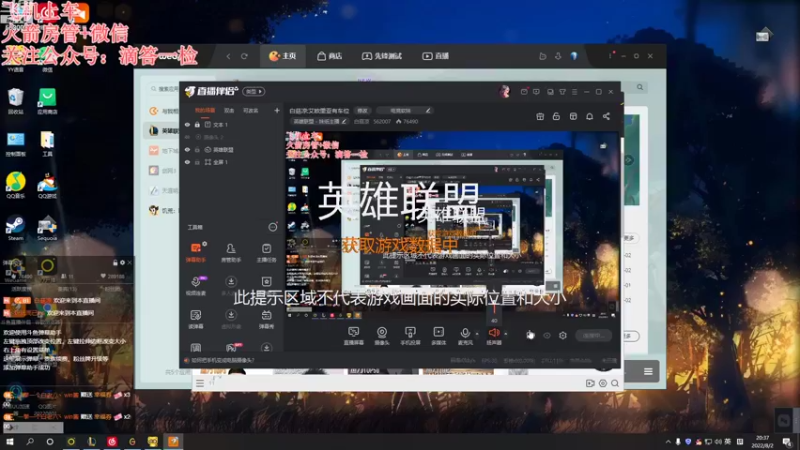Click search box in WeGame sidebar
Screen dimensions: 800x450
(164, 89)
